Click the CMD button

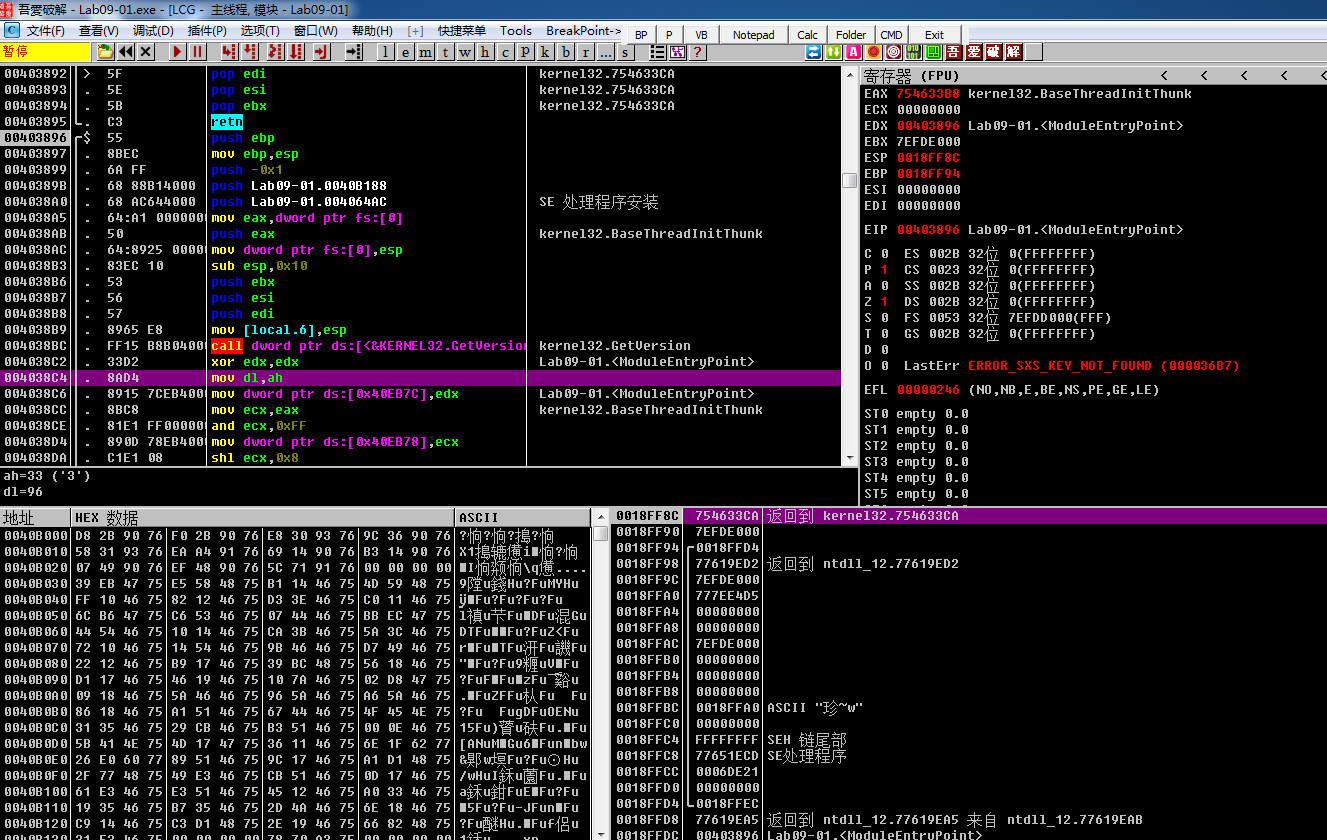tap(891, 35)
